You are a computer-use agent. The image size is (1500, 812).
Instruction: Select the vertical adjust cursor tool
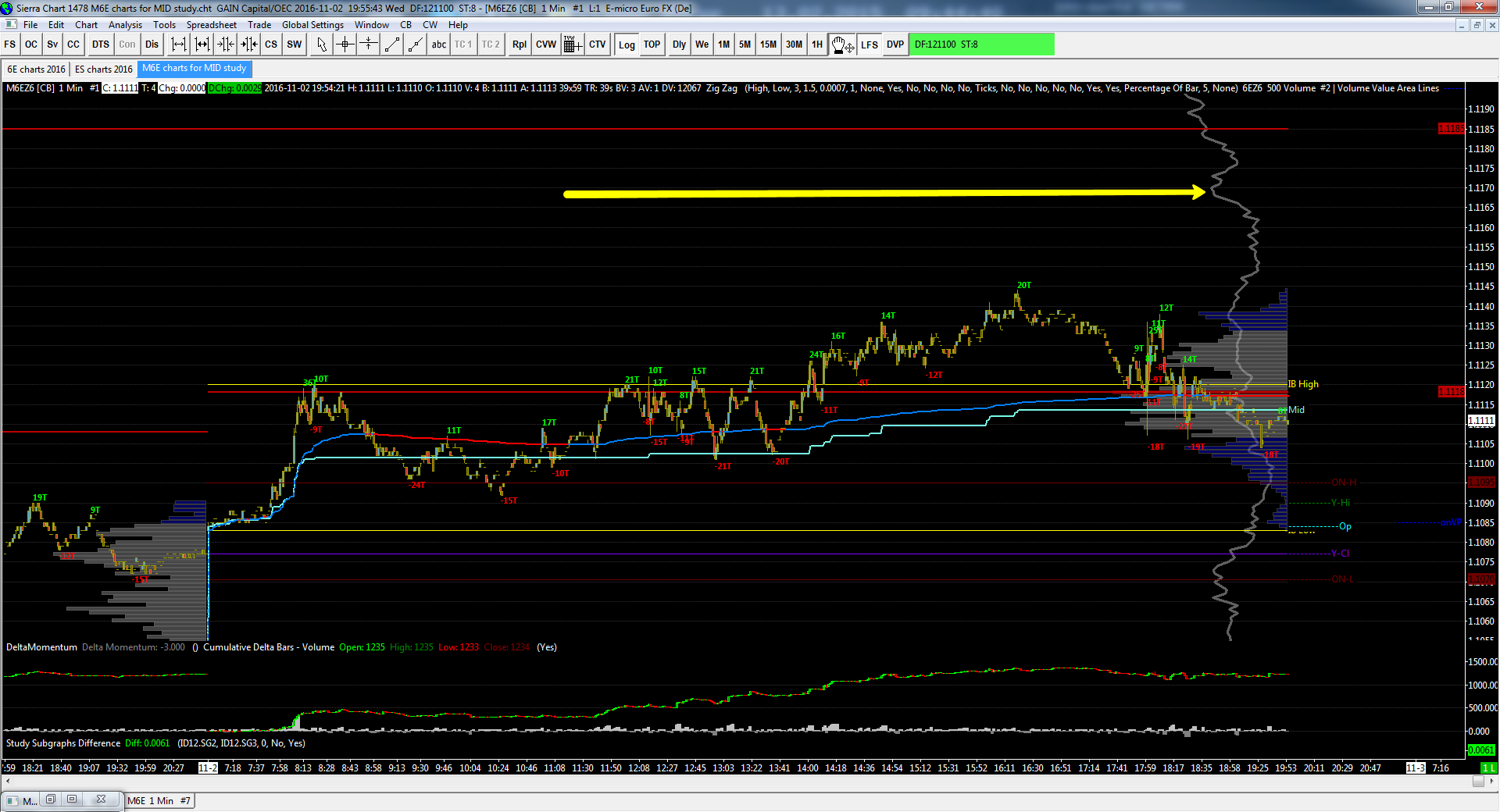369,45
